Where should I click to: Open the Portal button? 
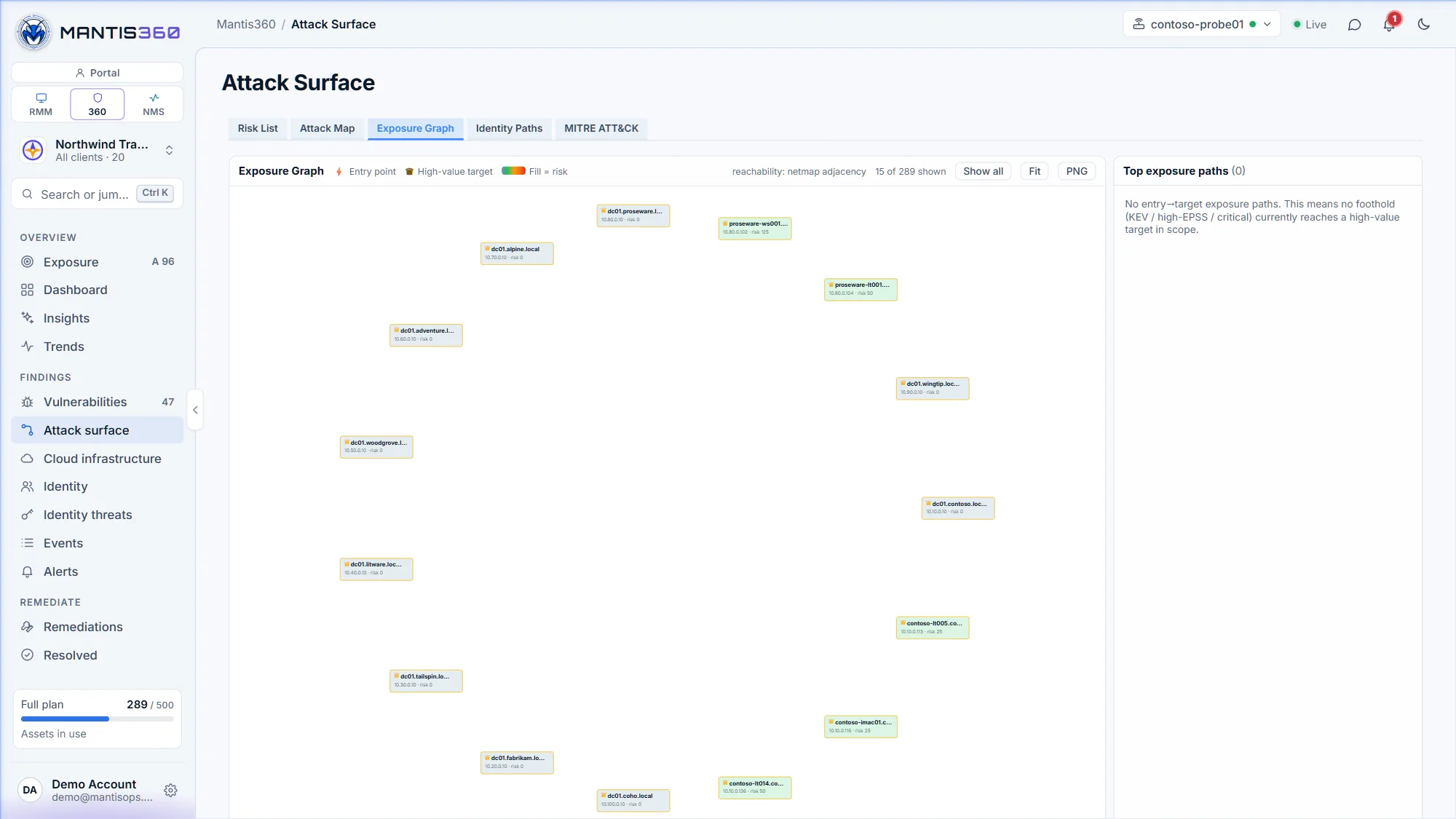tap(98, 73)
